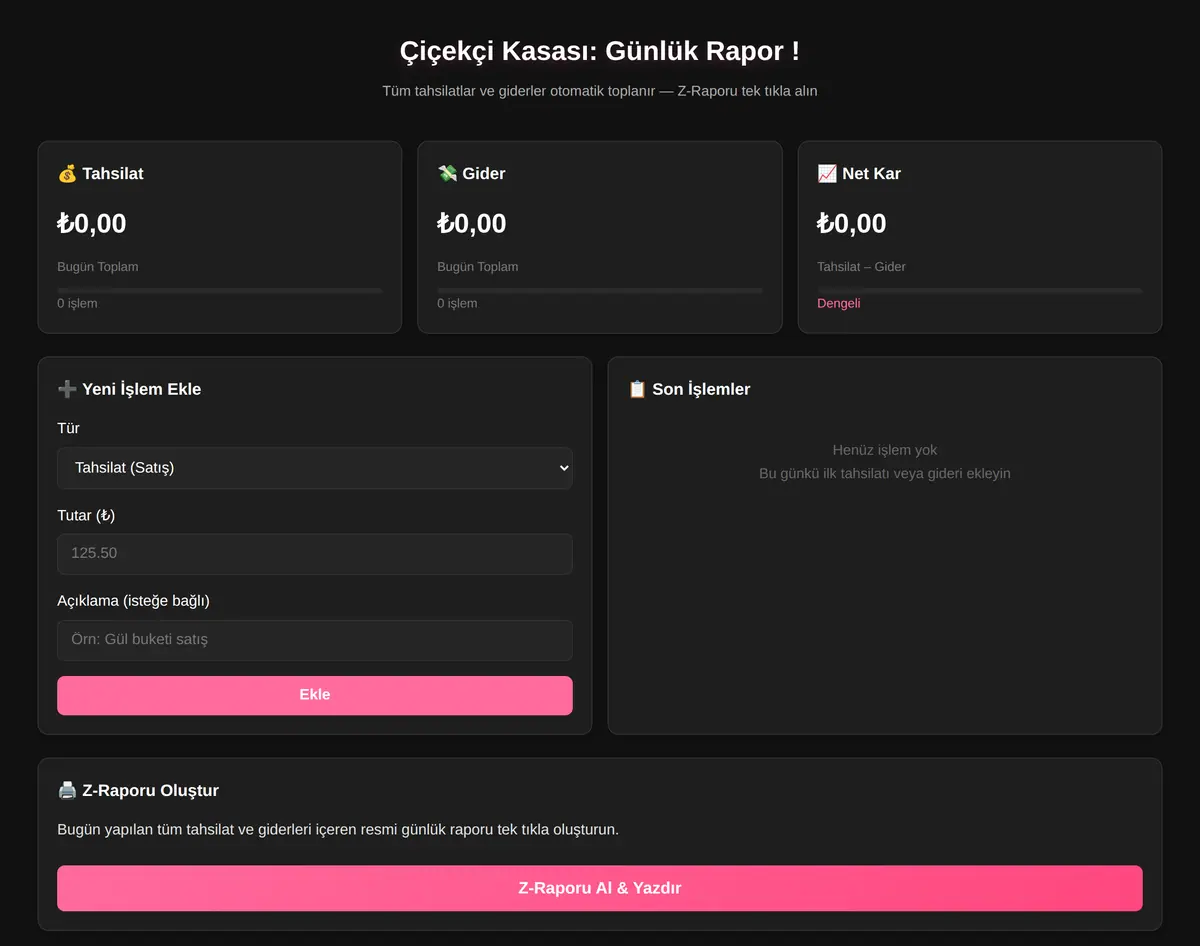Image resolution: width=1200 pixels, height=946 pixels.
Task: Click the dropdown arrow of the Tür selector
Action: [x=563, y=468]
